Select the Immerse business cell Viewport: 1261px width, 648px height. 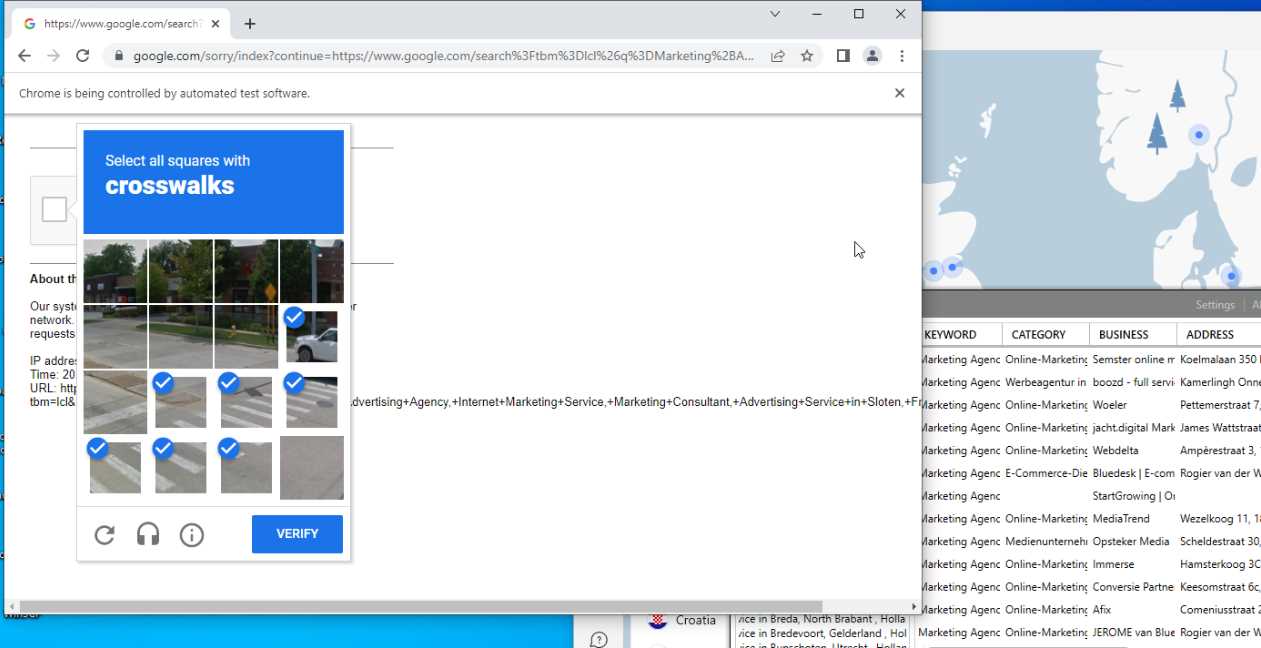(x=1134, y=564)
